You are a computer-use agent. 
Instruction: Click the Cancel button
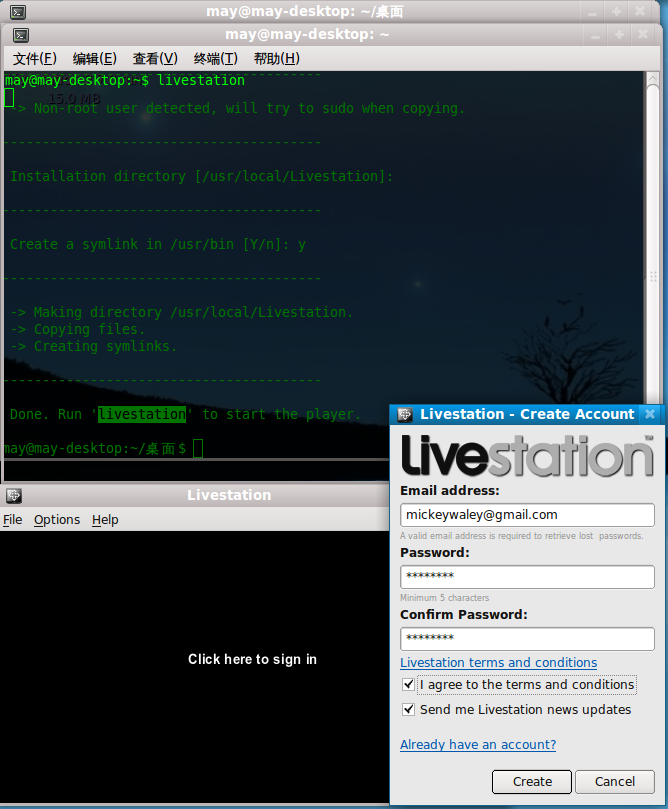coord(615,782)
